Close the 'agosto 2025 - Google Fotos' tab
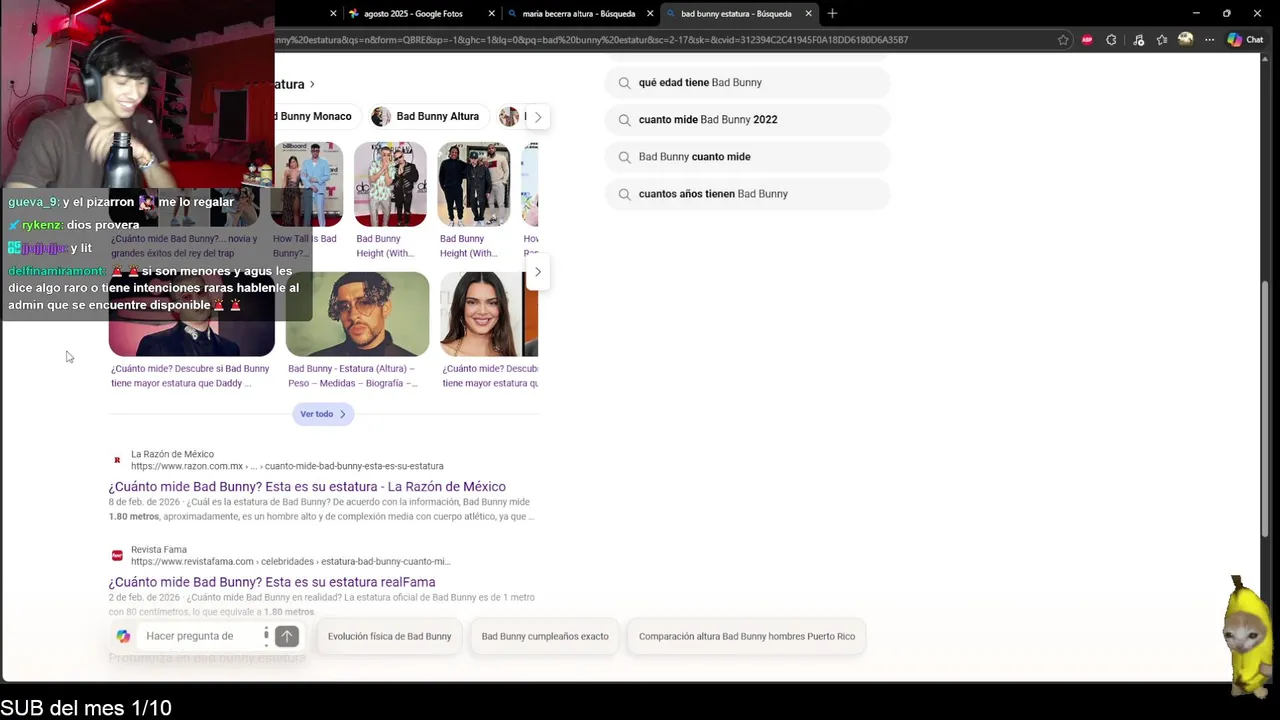This screenshot has height=720, width=1280. click(491, 13)
